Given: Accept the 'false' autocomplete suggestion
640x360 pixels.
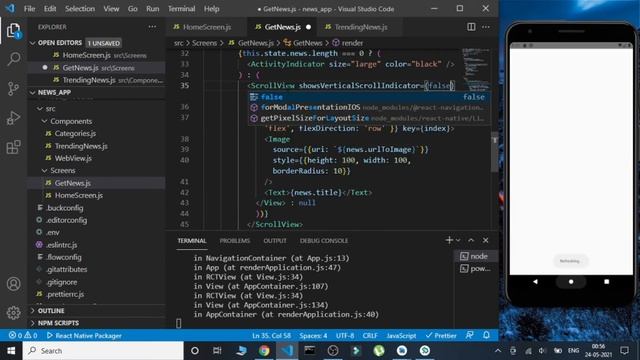Looking at the screenshot, I should [x=369, y=97].
